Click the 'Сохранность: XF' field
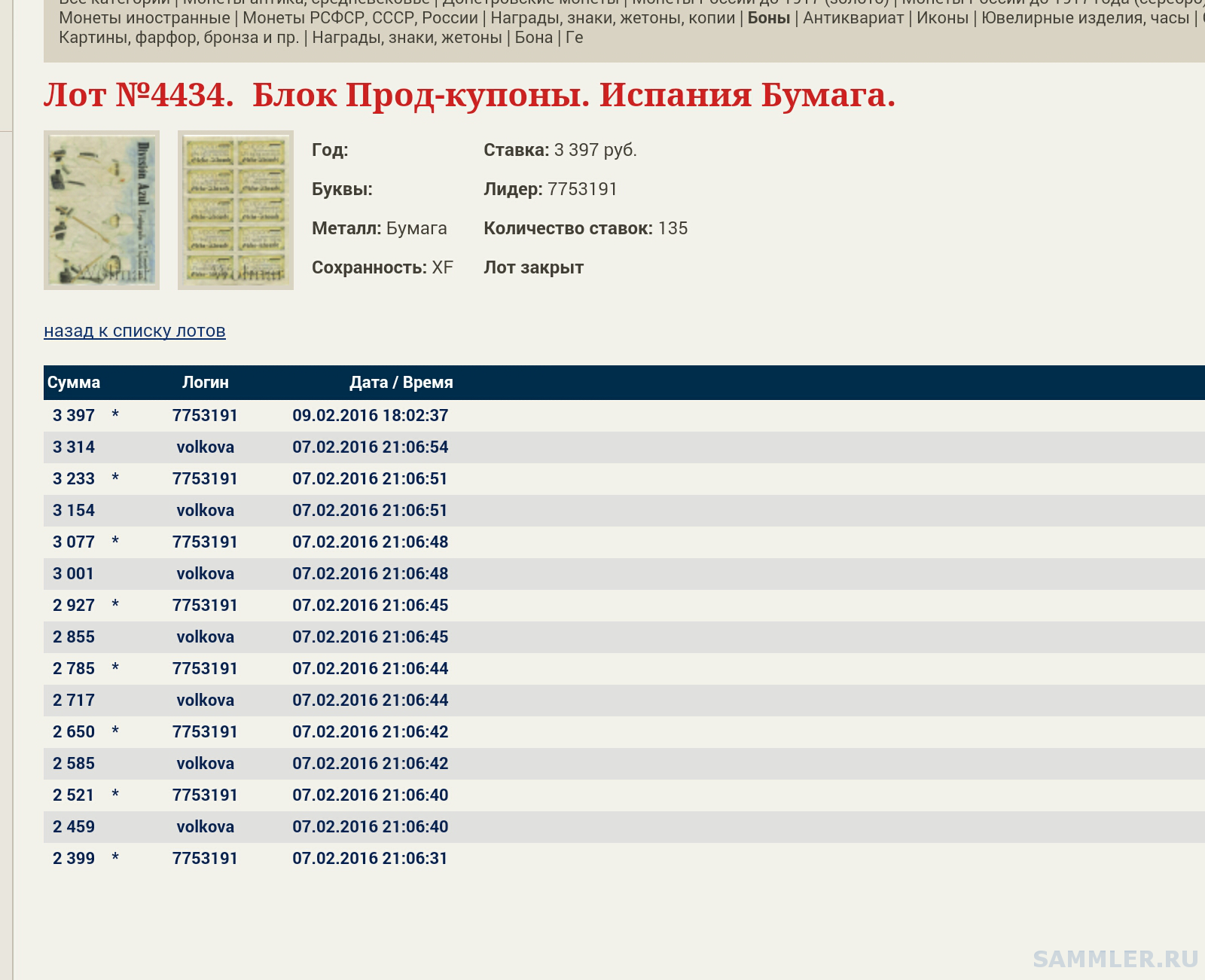The height and width of the screenshot is (980, 1205). tap(383, 267)
